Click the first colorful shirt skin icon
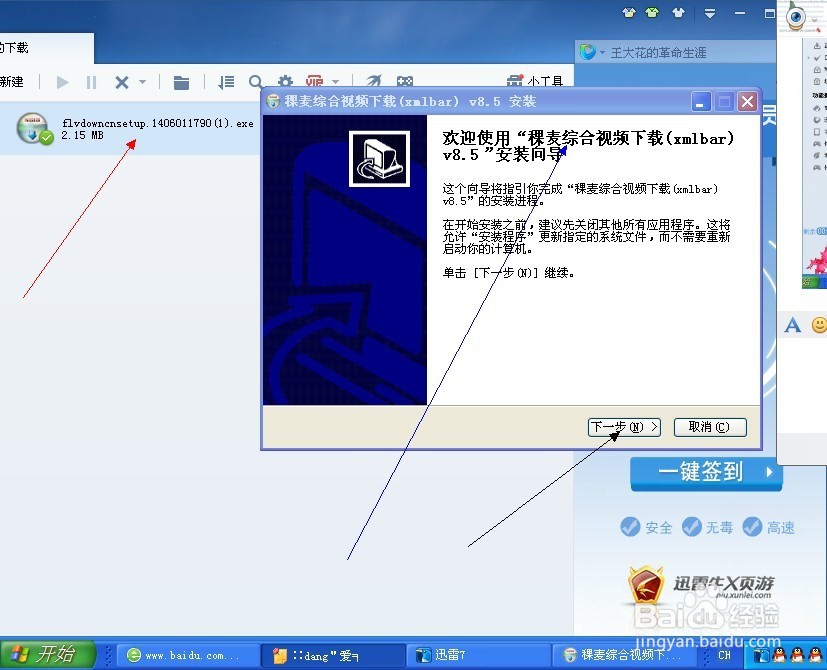The height and width of the screenshot is (670, 827). tap(629, 13)
